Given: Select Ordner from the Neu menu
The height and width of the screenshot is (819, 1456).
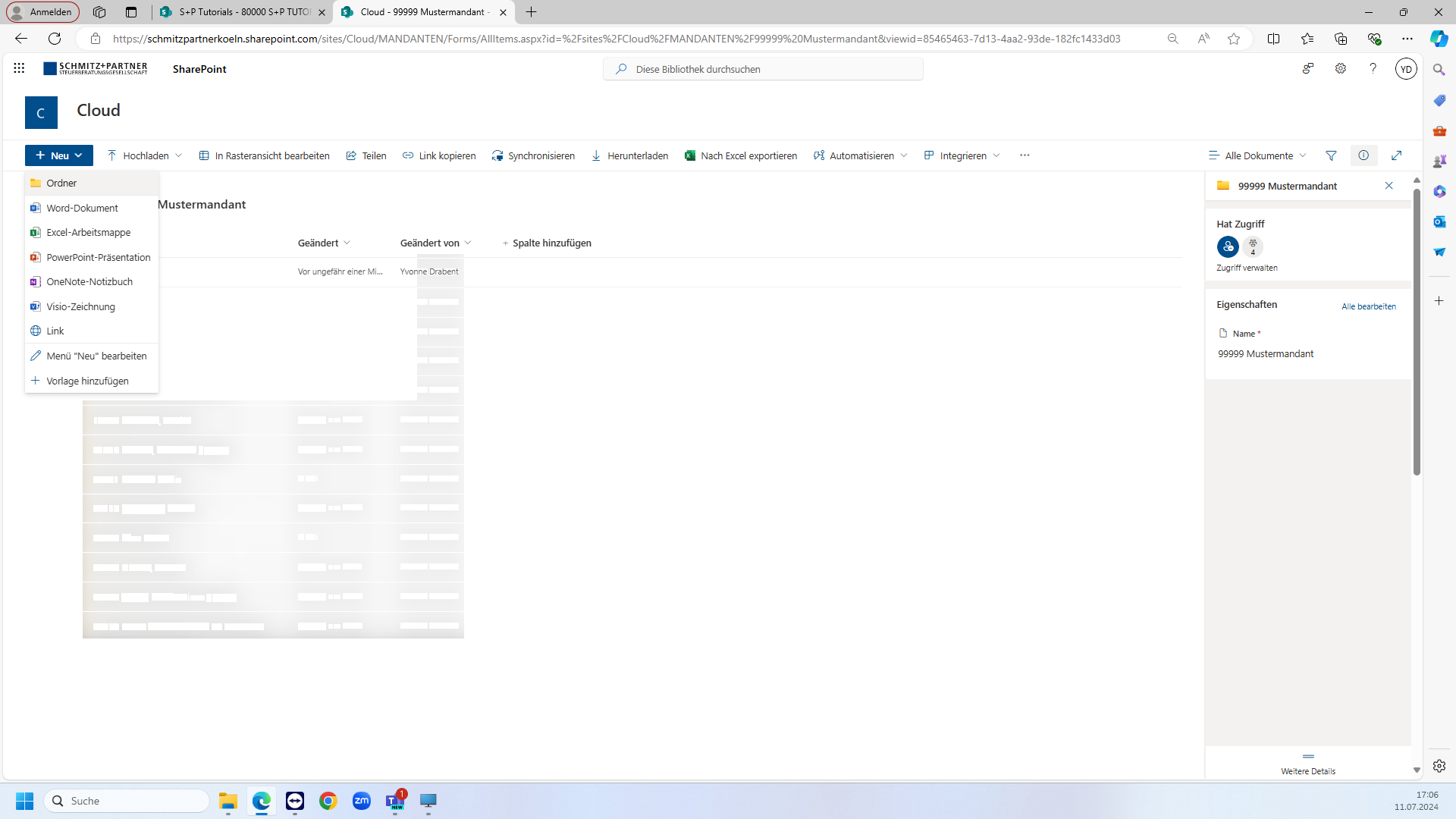Looking at the screenshot, I should (61, 183).
